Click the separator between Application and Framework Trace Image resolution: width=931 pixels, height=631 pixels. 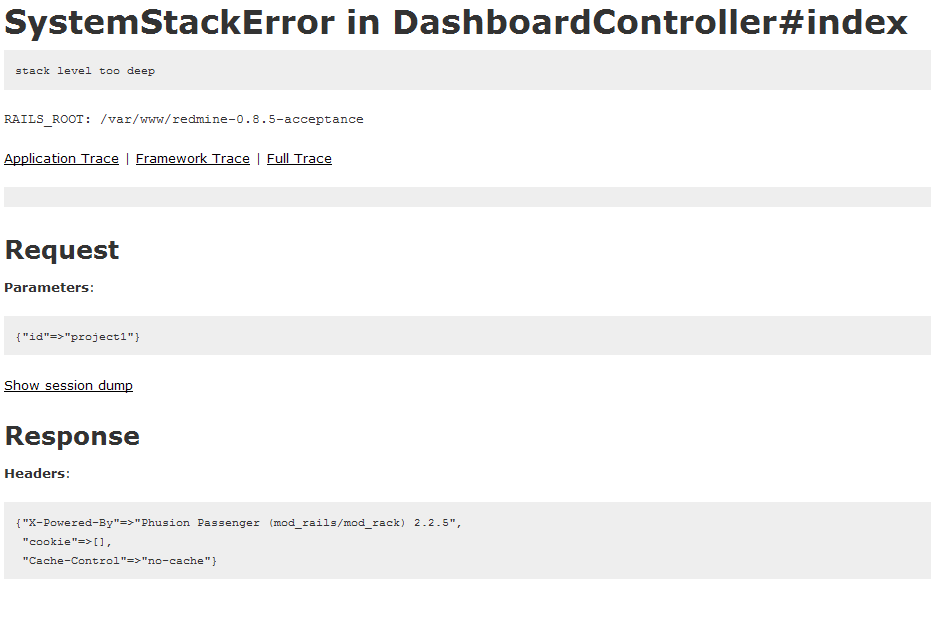point(127,159)
